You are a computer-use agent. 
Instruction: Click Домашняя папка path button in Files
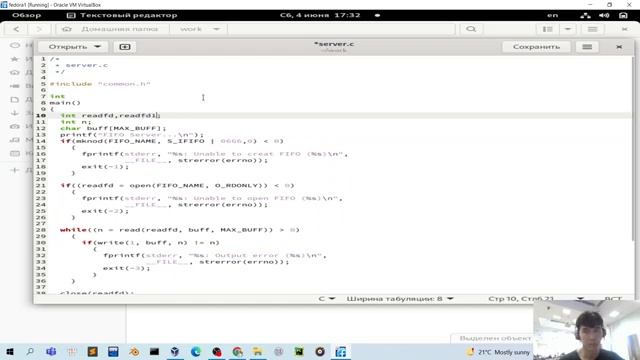point(113,29)
